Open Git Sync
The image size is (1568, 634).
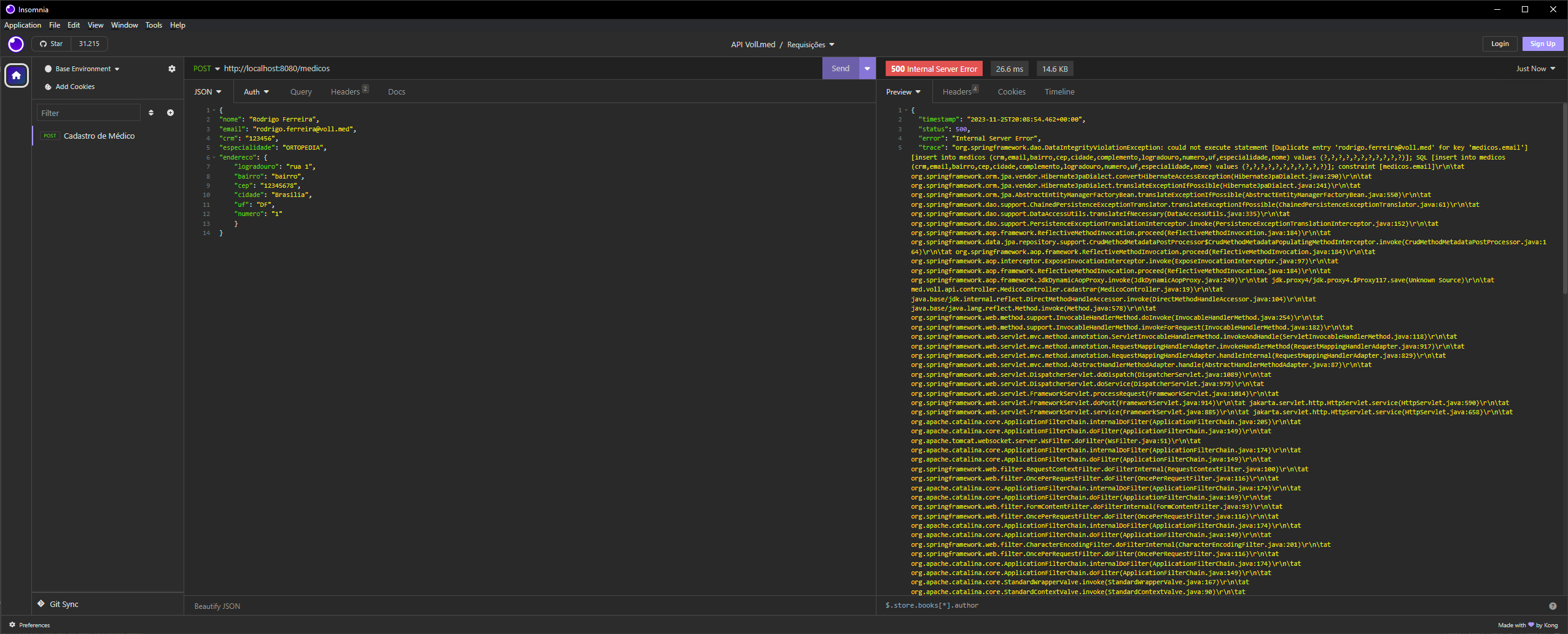(x=58, y=604)
